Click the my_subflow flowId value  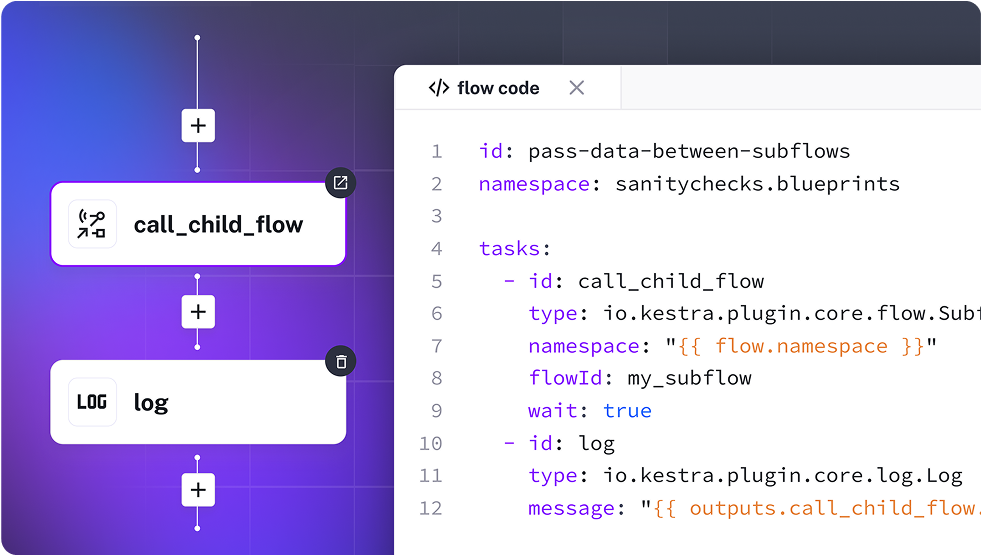pyautogui.click(x=689, y=378)
